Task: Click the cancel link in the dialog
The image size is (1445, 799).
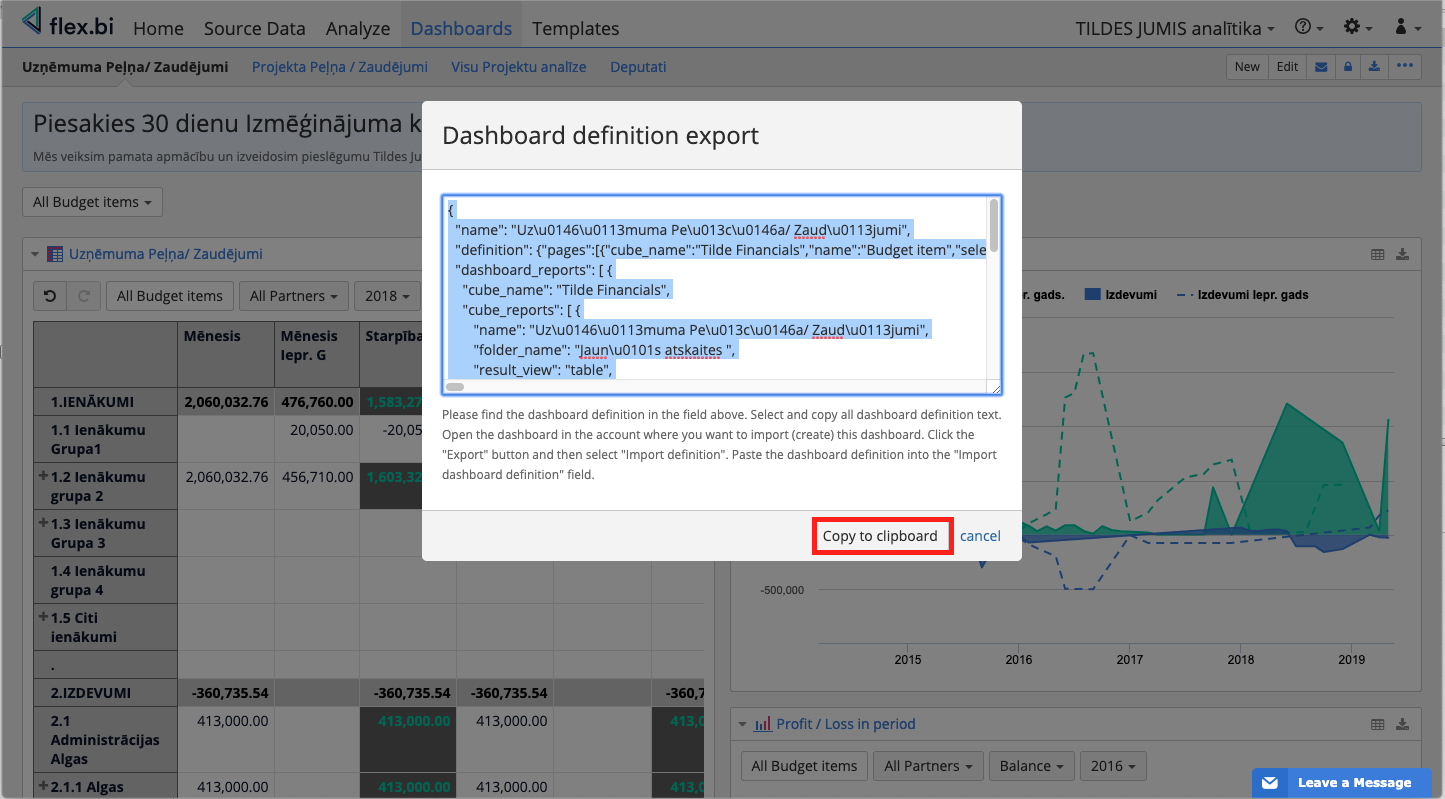Action: pos(980,536)
